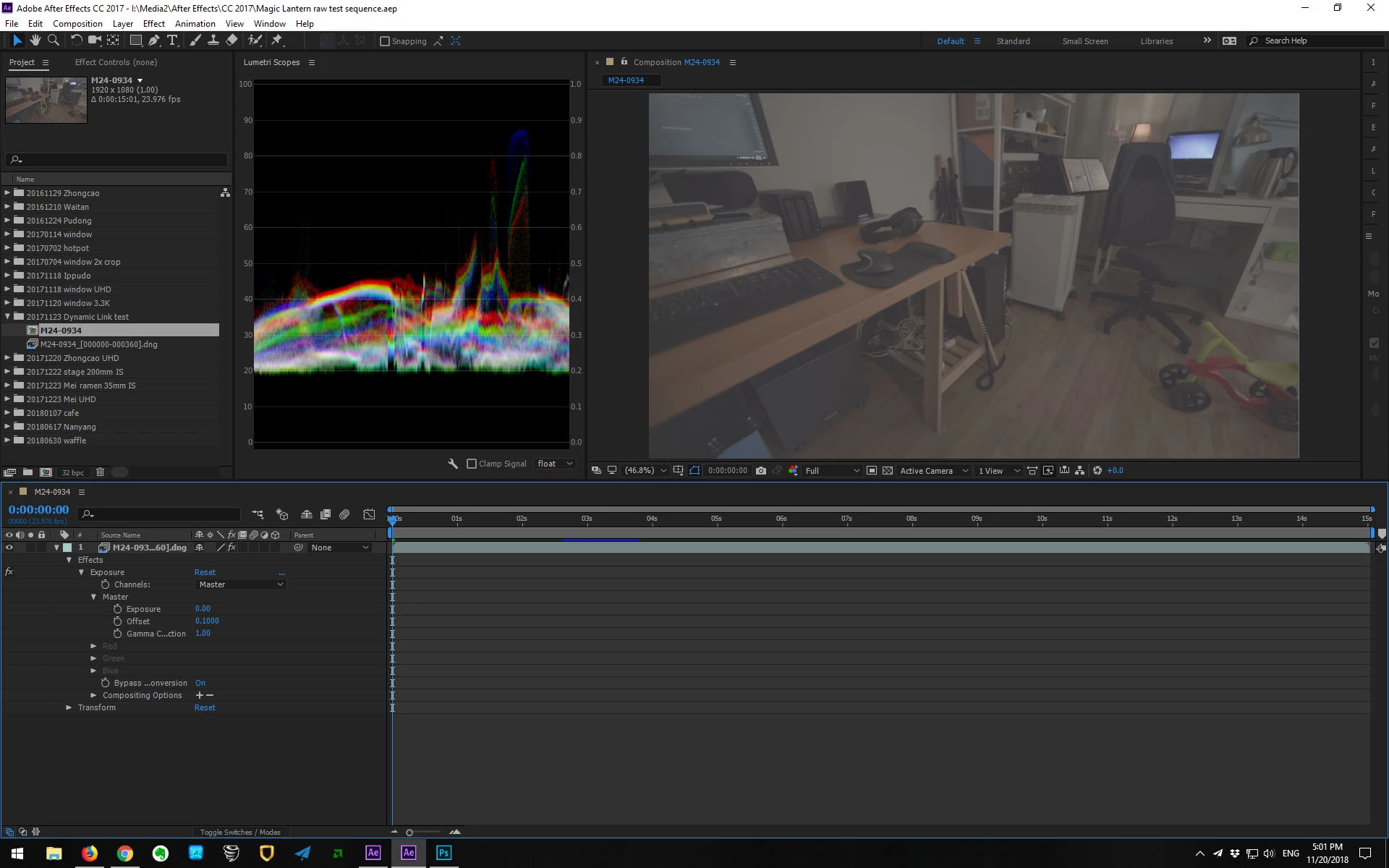Image resolution: width=1389 pixels, height=868 pixels.
Task: Select the Zoom tool
Action: 53,41
